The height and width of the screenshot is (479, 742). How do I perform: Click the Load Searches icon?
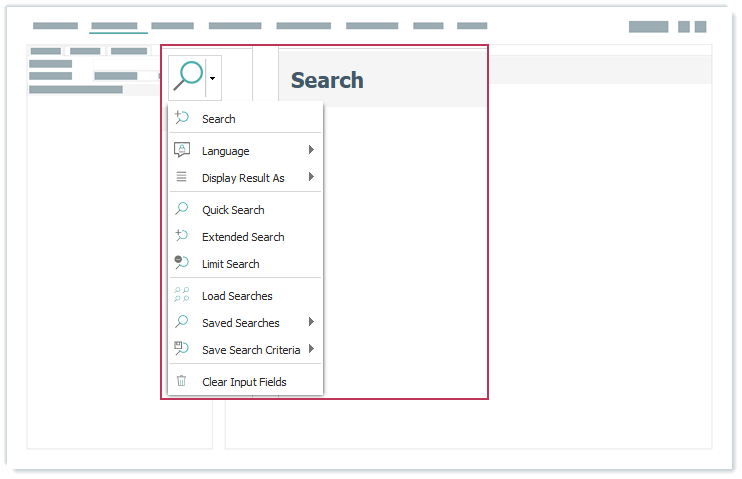tap(182, 295)
